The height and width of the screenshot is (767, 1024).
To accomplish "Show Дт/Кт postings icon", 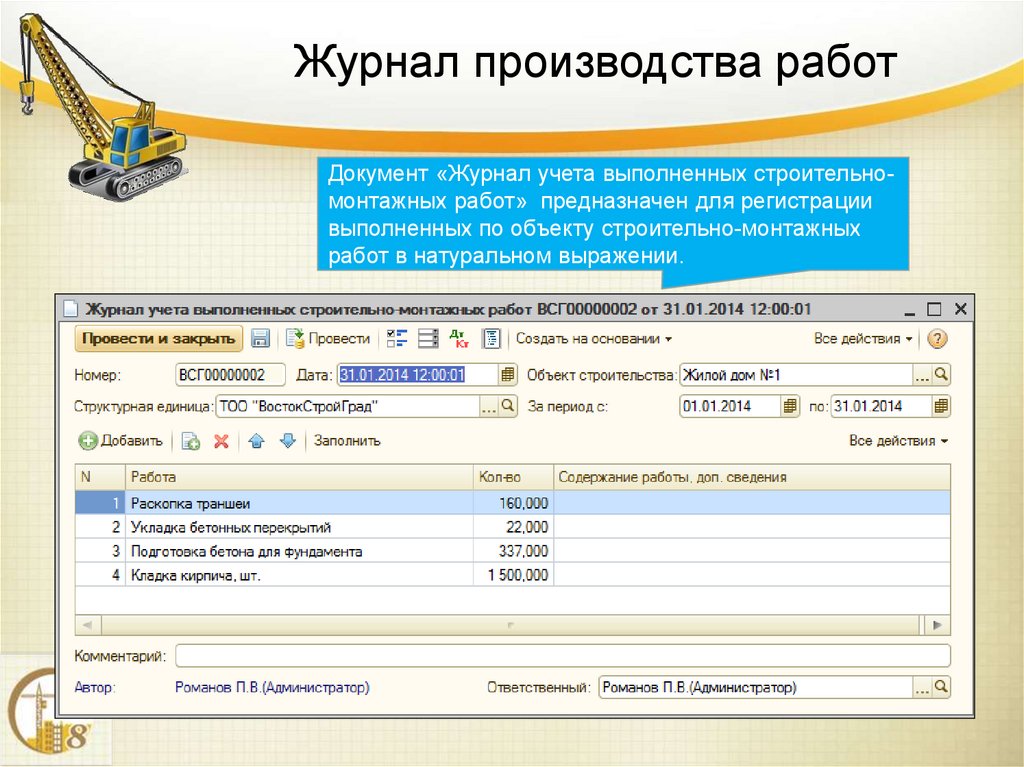I will 460,338.
